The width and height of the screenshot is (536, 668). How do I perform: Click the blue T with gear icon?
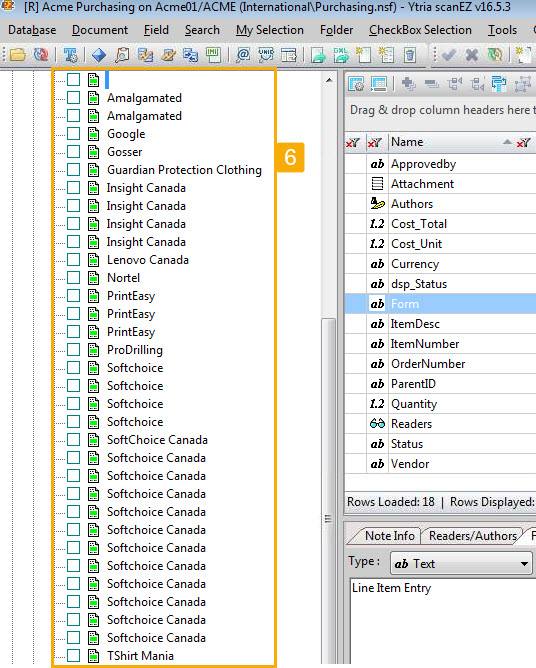click(x=71, y=55)
